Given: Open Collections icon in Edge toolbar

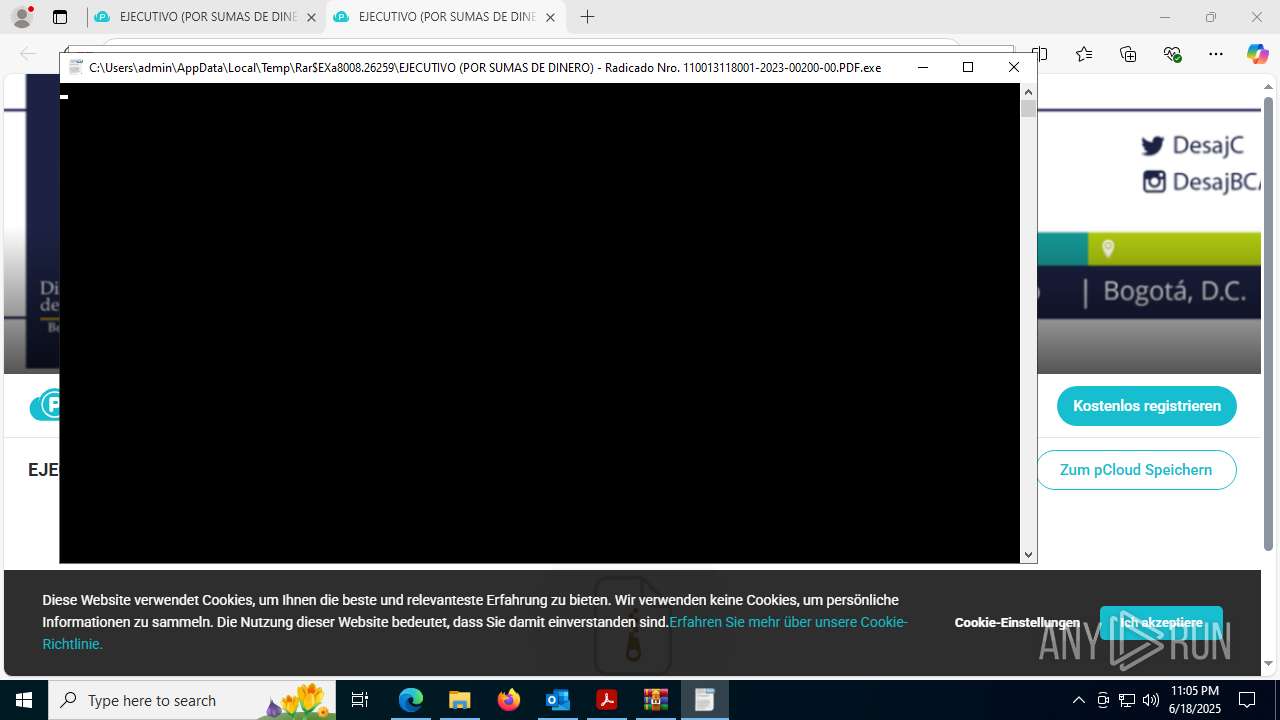Looking at the screenshot, I should click(x=1128, y=54).
